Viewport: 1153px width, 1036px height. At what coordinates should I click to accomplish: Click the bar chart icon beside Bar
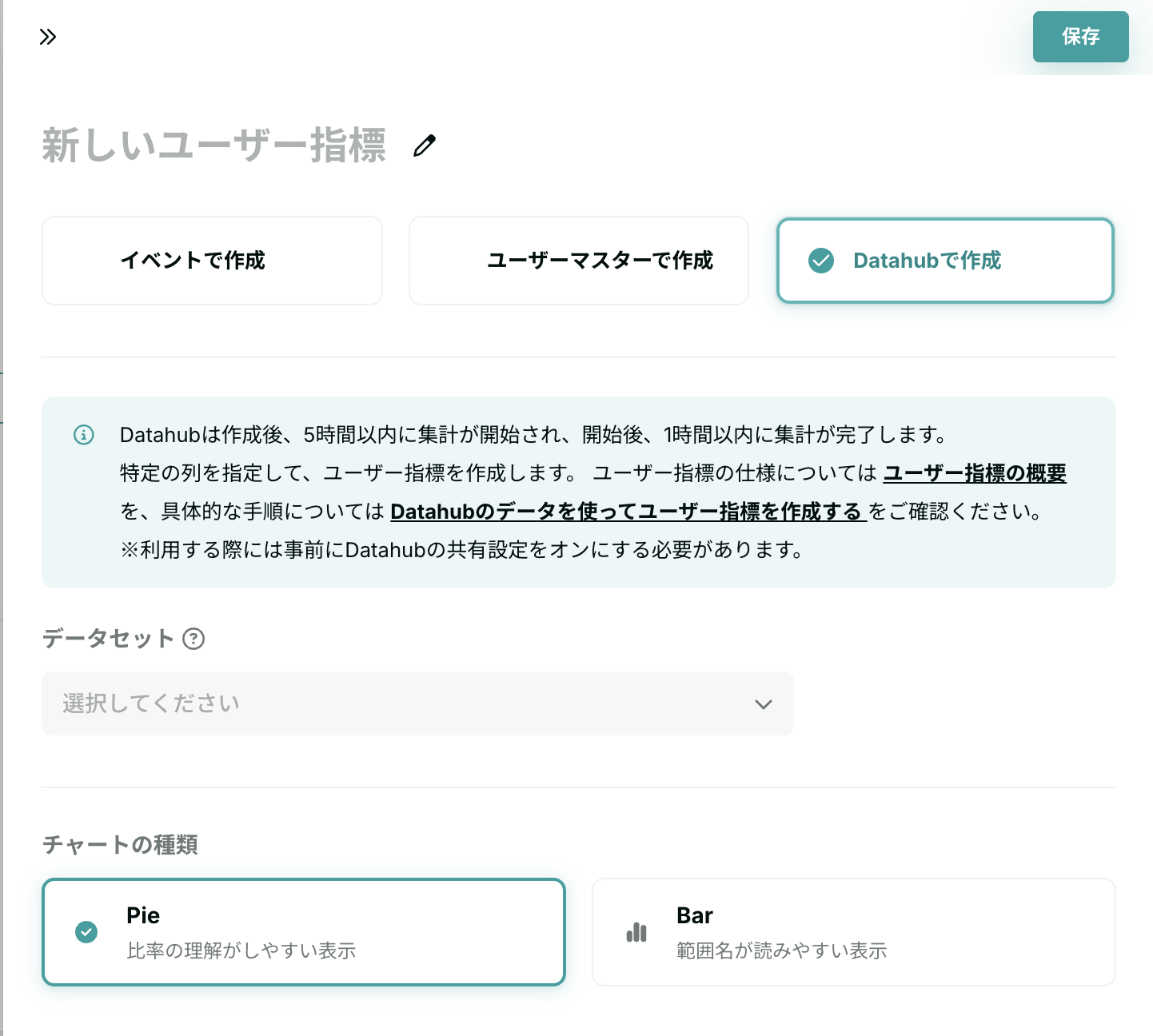pos(636,932)
